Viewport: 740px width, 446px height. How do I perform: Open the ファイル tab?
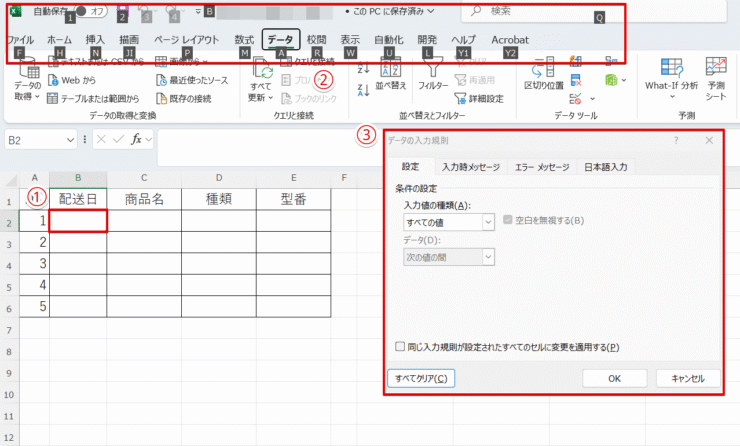click(20, 40)
